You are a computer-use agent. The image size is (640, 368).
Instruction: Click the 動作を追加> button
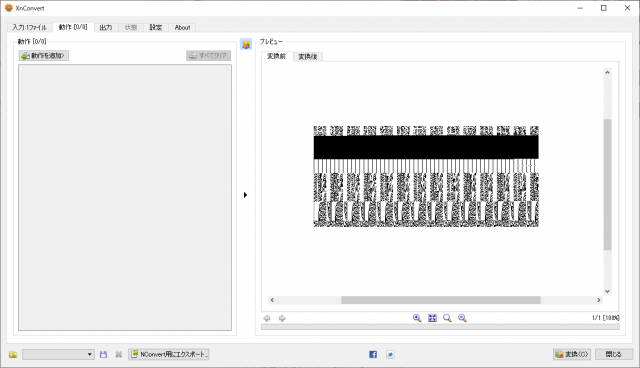44,55
